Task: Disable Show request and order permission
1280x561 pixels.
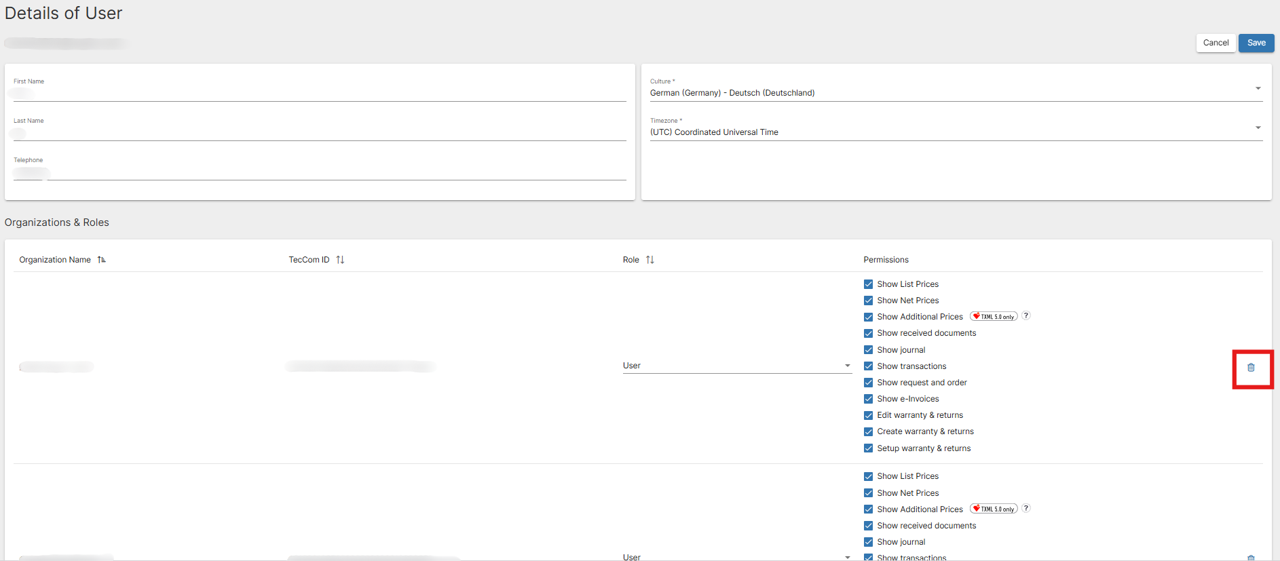Action: pos(868,382)
